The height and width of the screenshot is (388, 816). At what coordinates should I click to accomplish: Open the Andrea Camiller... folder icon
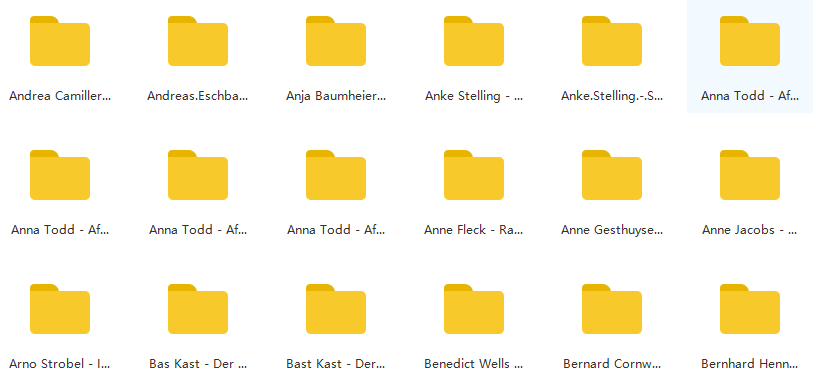pos(60,41)
